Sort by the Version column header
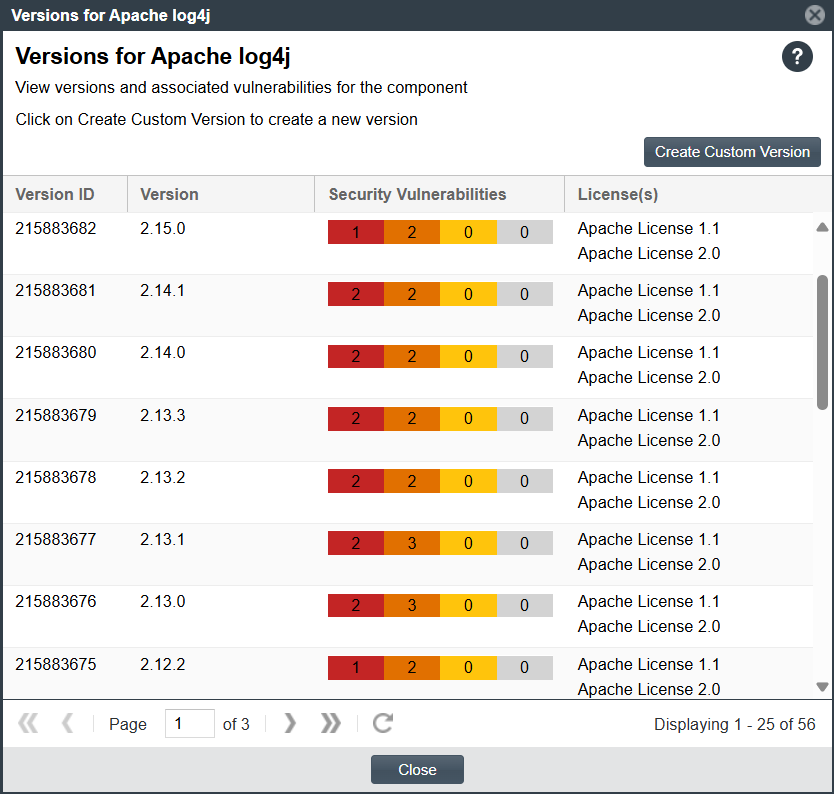 170,195
